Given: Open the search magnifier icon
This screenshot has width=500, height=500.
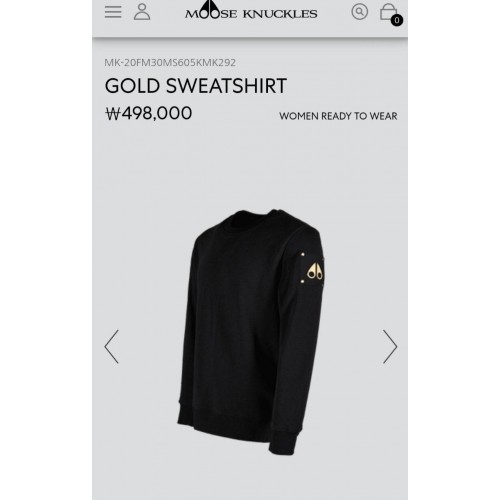Looking at the screenshot, I should pos(360,12).
